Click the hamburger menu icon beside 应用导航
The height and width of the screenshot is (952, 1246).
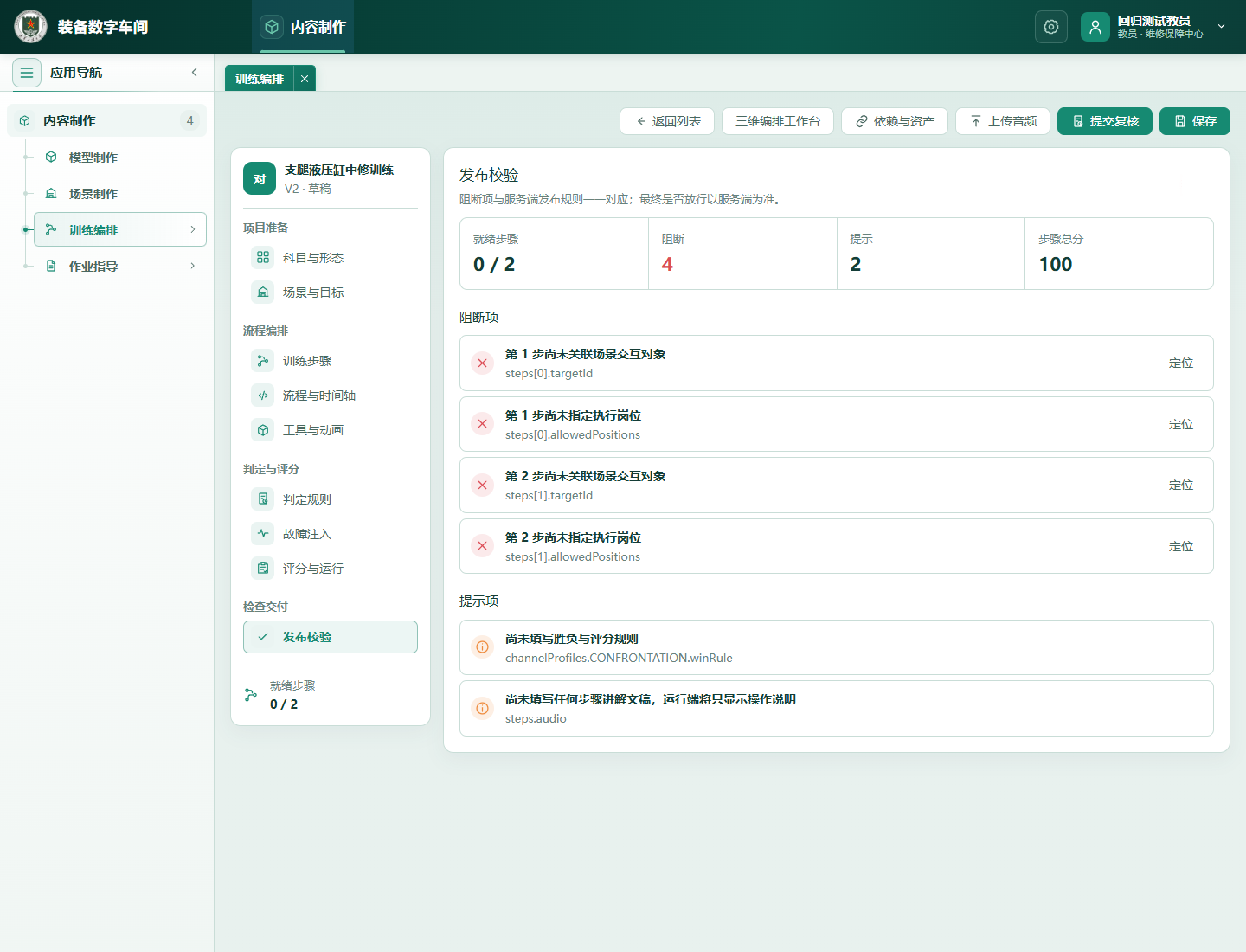click(27, 73)
